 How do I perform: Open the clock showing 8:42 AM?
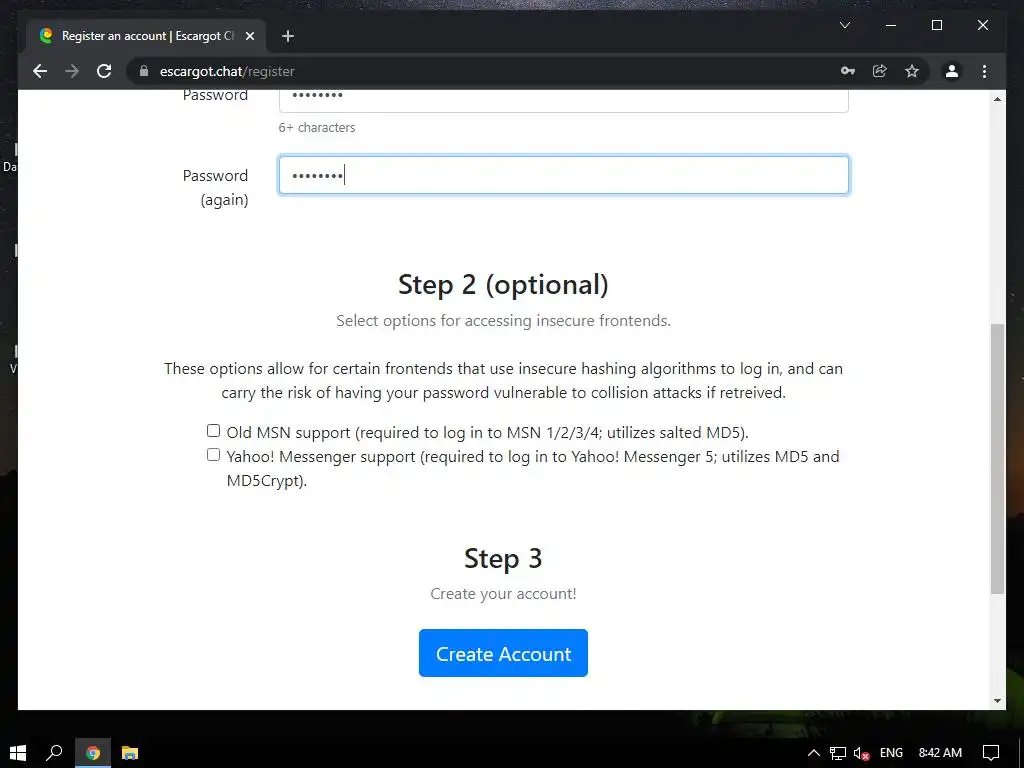click(x=940, y=753)
